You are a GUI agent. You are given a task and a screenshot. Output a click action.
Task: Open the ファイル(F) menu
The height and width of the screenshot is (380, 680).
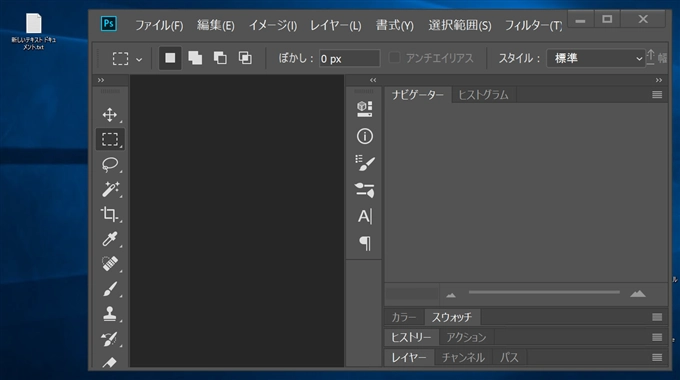(159, 26)
